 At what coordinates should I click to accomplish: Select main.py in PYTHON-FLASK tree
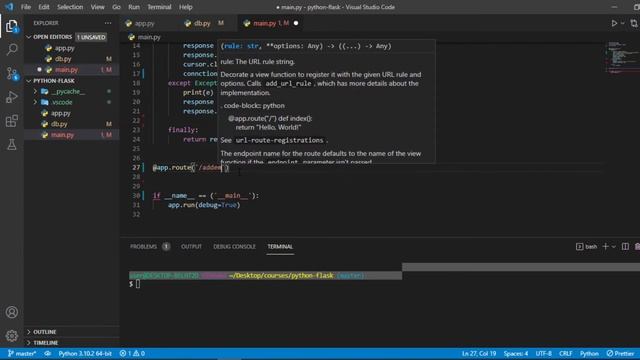(62, 135)
